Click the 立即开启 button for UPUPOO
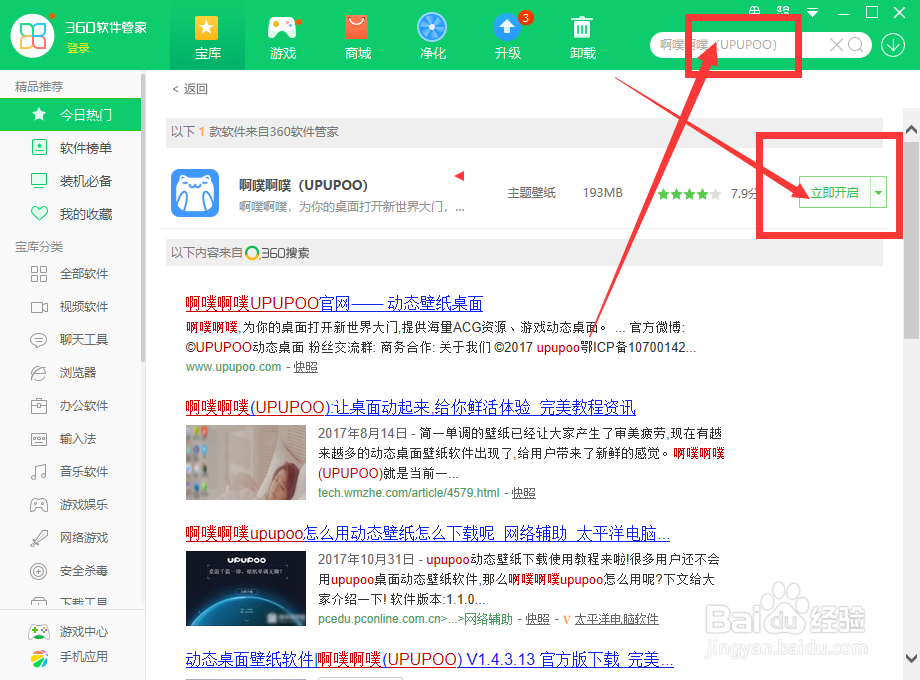The image size is (920, 680). (835, 192)
